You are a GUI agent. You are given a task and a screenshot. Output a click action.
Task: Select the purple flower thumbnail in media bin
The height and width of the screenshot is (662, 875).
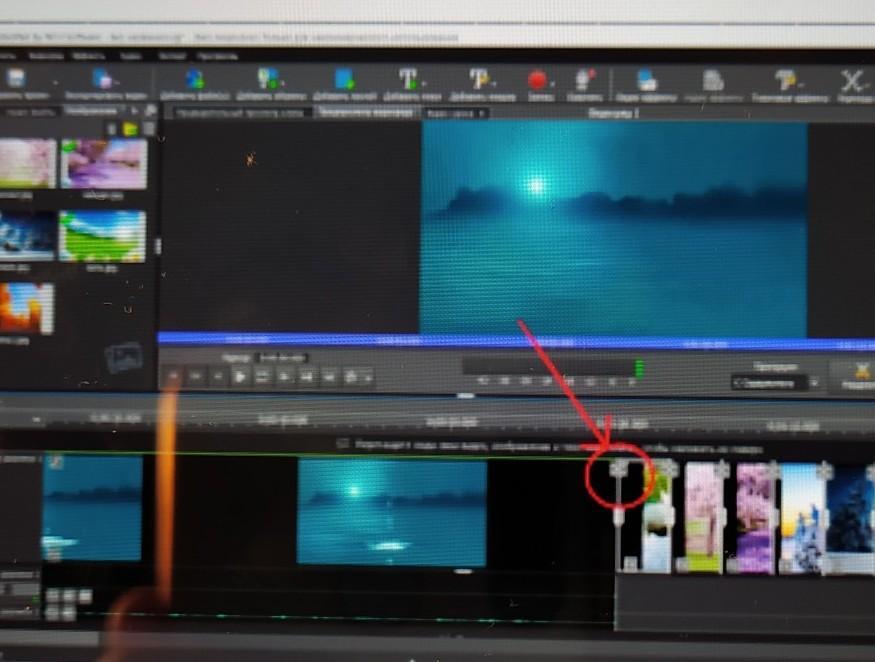coord(104,164)
